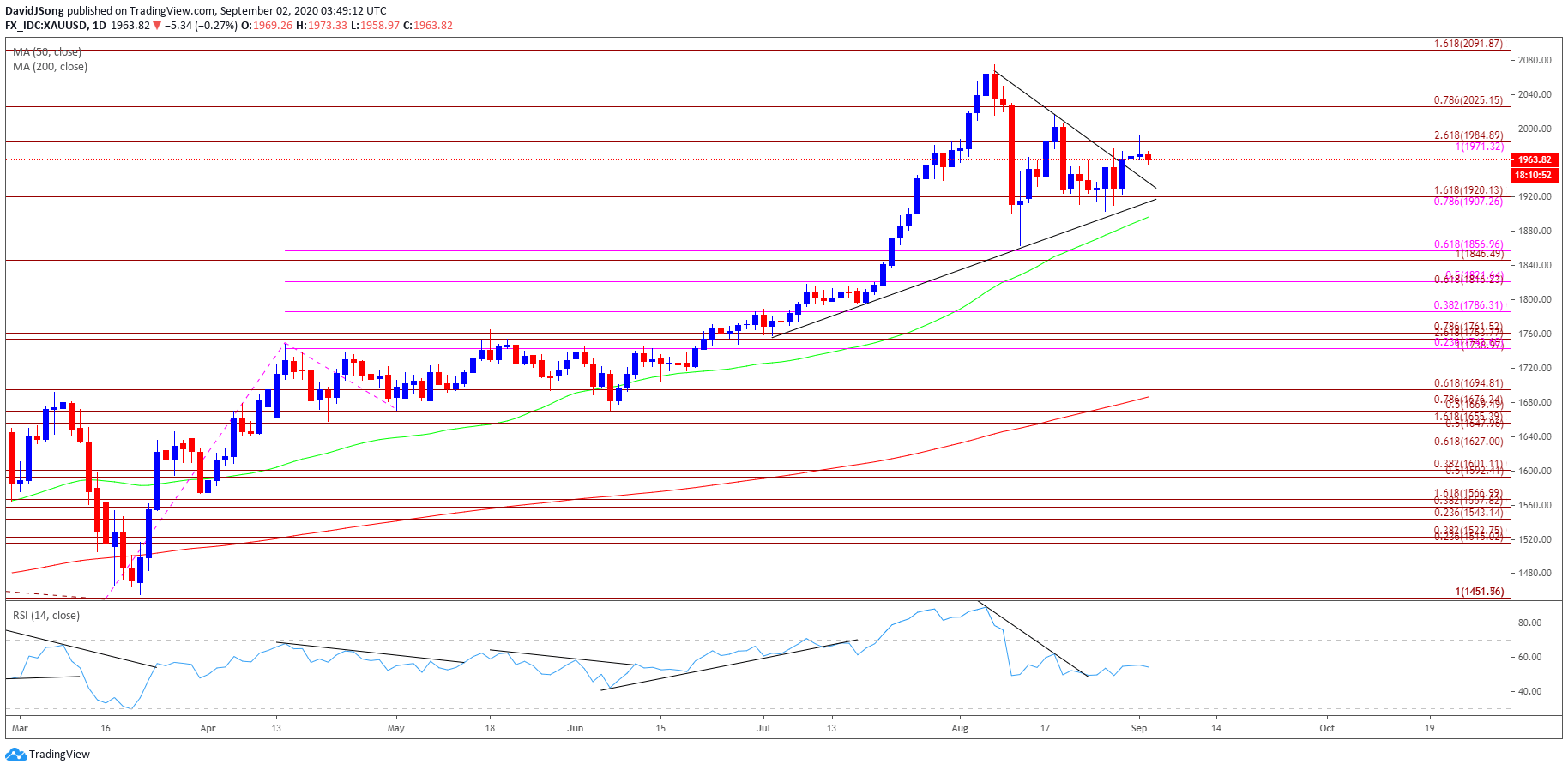Click the 1(1451.36) Fibonacci label
The image size is (1568, 770).
pos(1480,592)
